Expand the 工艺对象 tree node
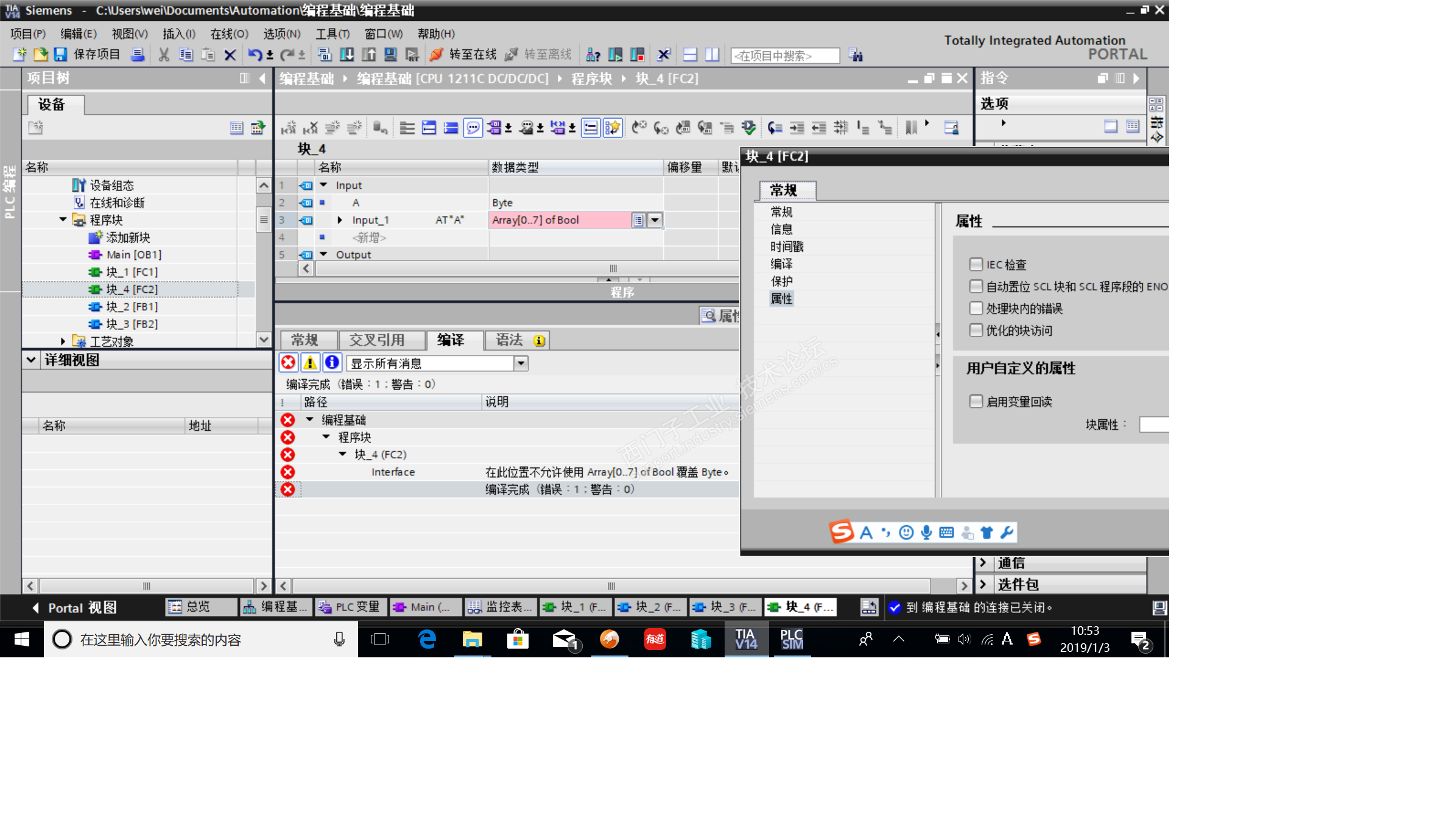 point(63,341)
